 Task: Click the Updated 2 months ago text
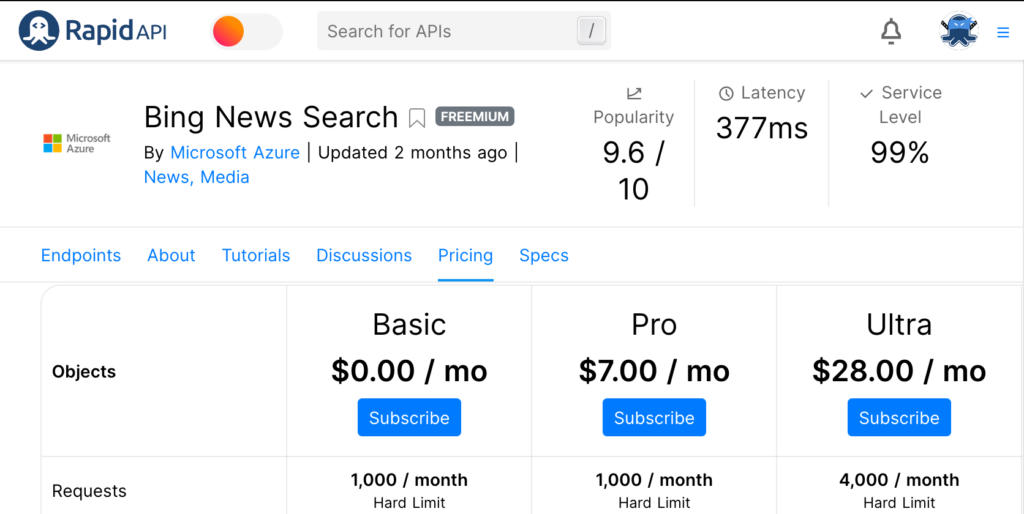click(412, 153)
